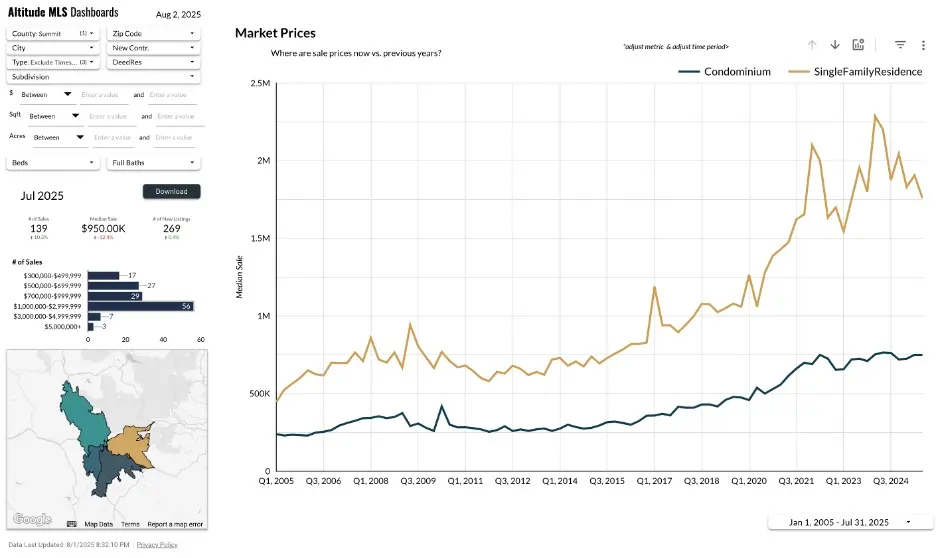Open the price Between operator dropdown
The height and width of the screenshot is (558, 936).
46,94
